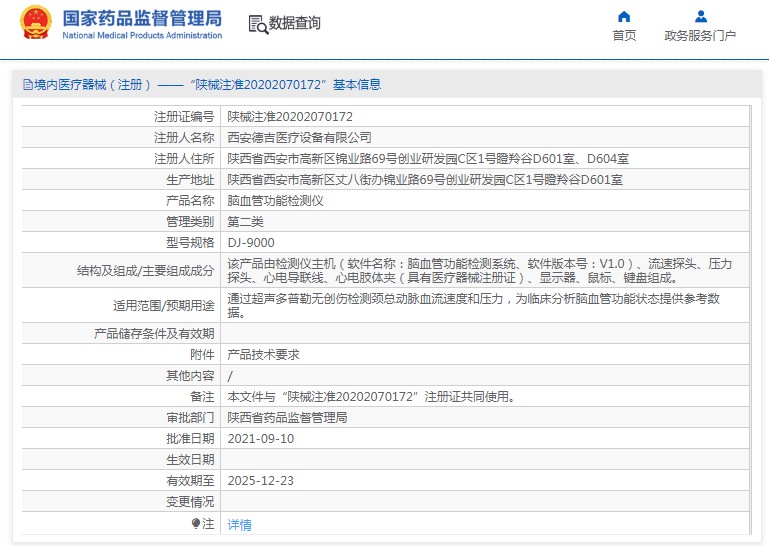Click the approval date 2021-09-10

pyautogui.click(x=261, y=438)
